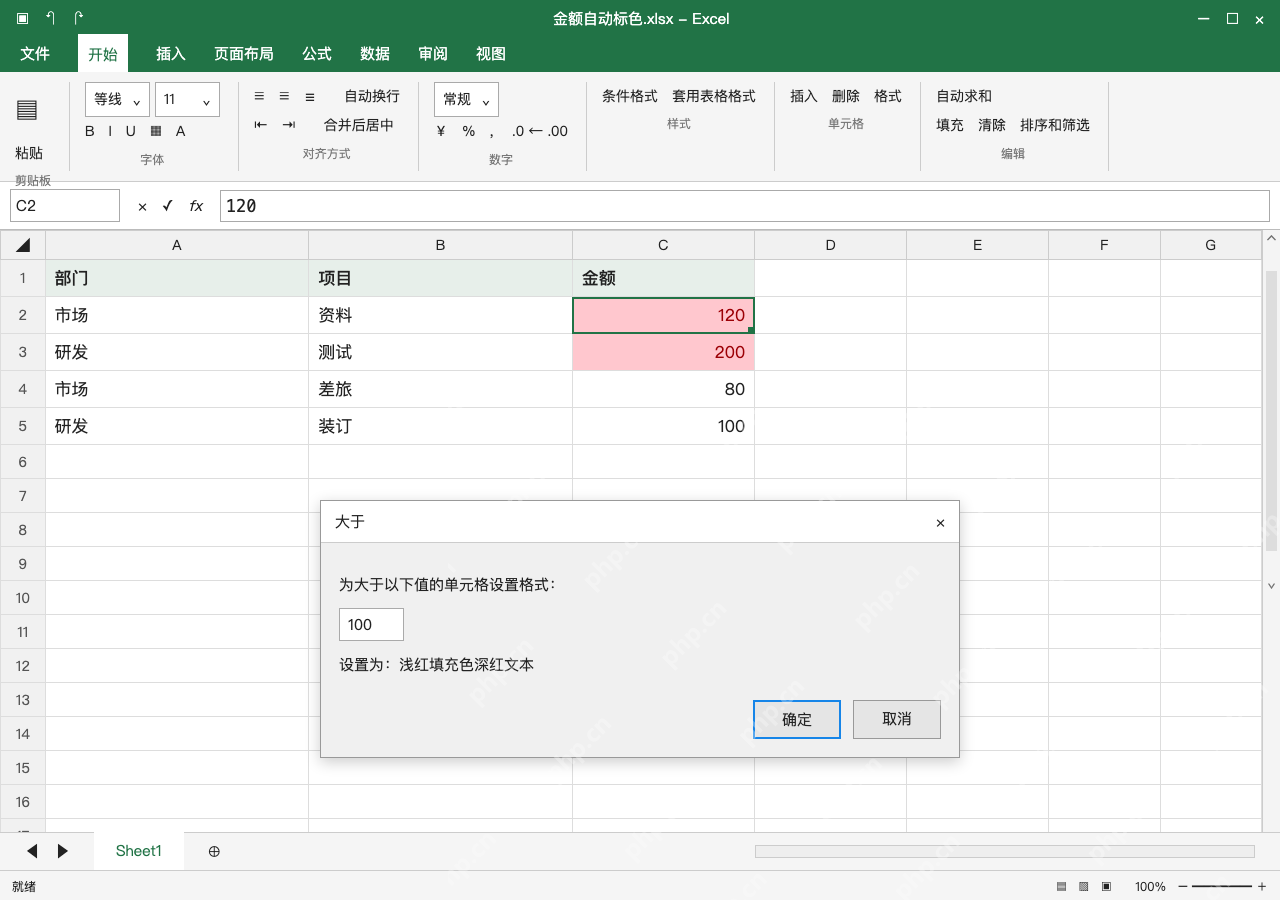Open Insert Function via fx icon
The width and height of the screenshot is (1280, 900).
pos(196,206)
